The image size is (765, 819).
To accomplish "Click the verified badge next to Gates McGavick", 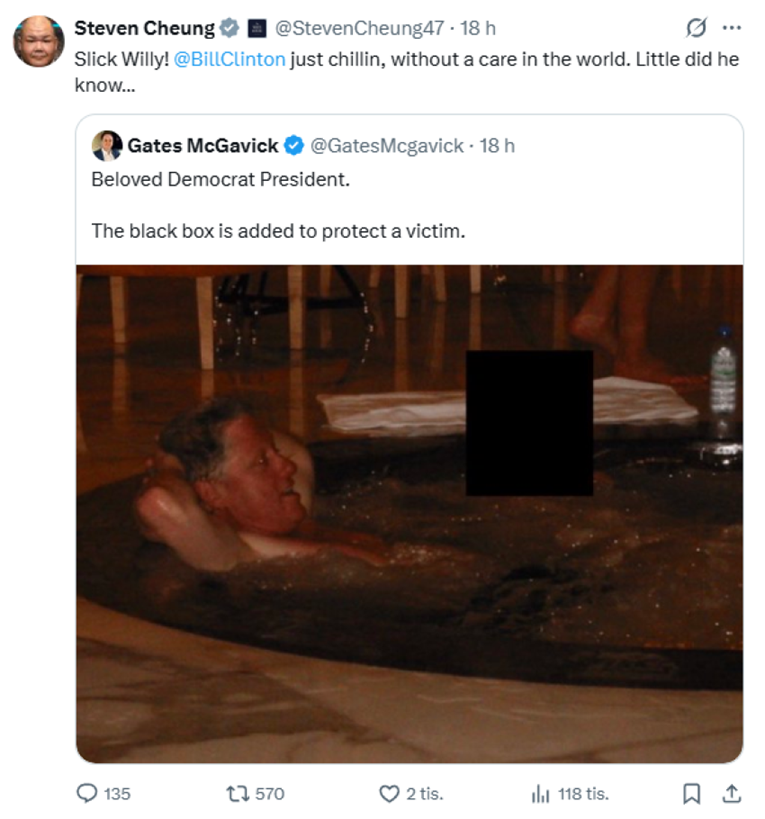I will click(294, 146).
